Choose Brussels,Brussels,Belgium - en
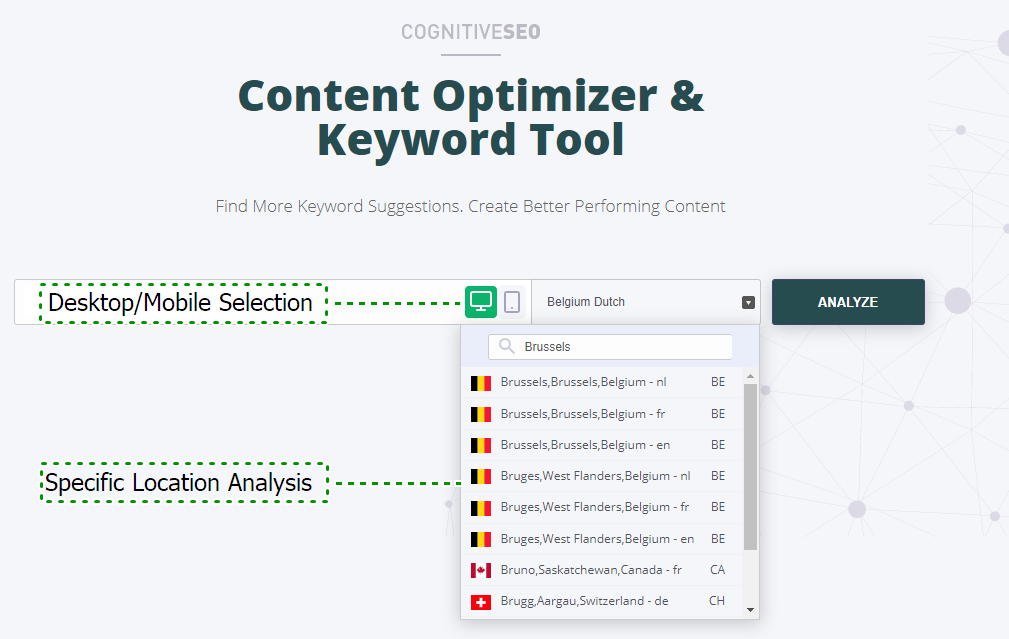The width and height of the screenshot is (1009, 639). point(602,445)
